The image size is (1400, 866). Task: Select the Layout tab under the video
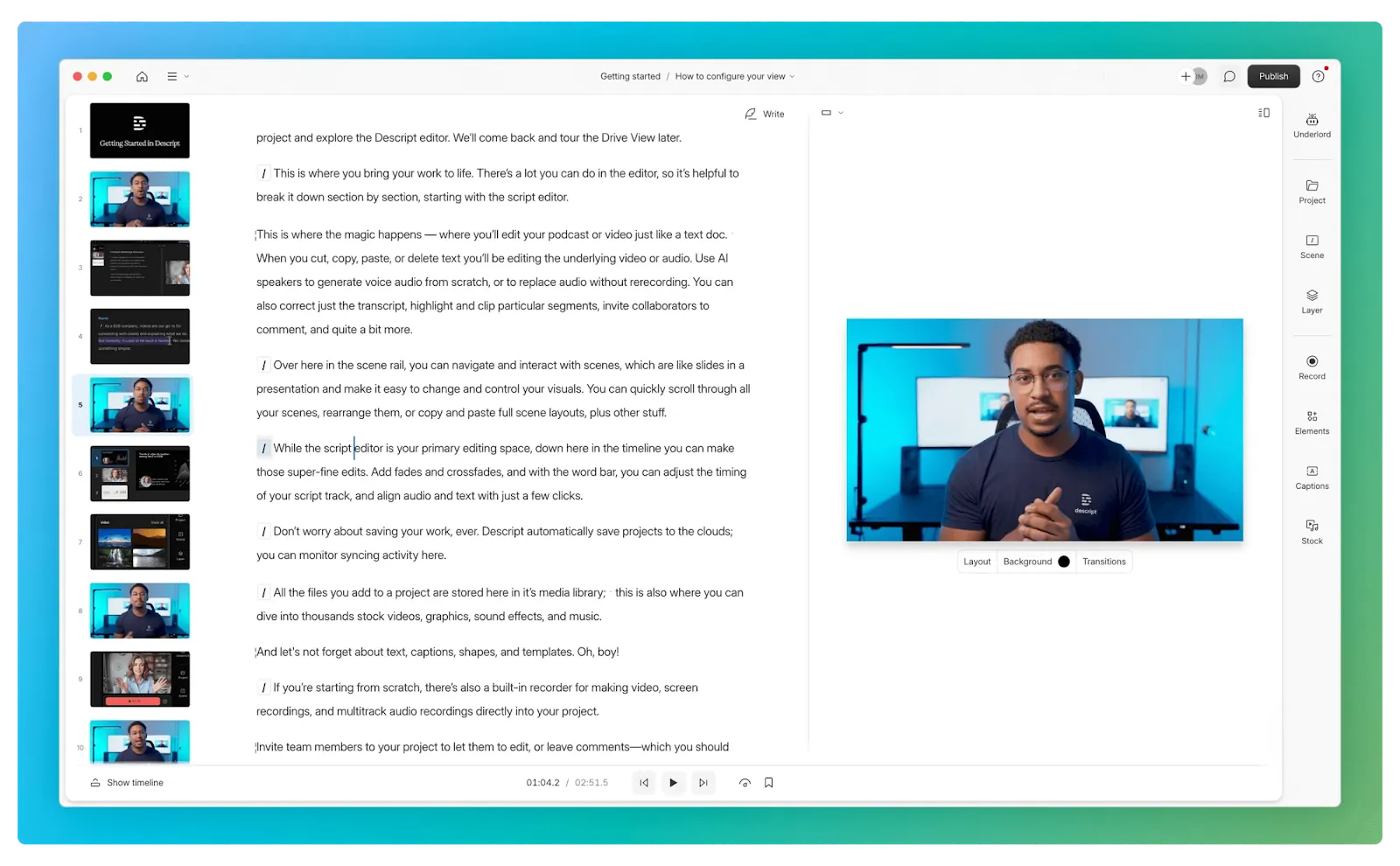coord(977,562)
